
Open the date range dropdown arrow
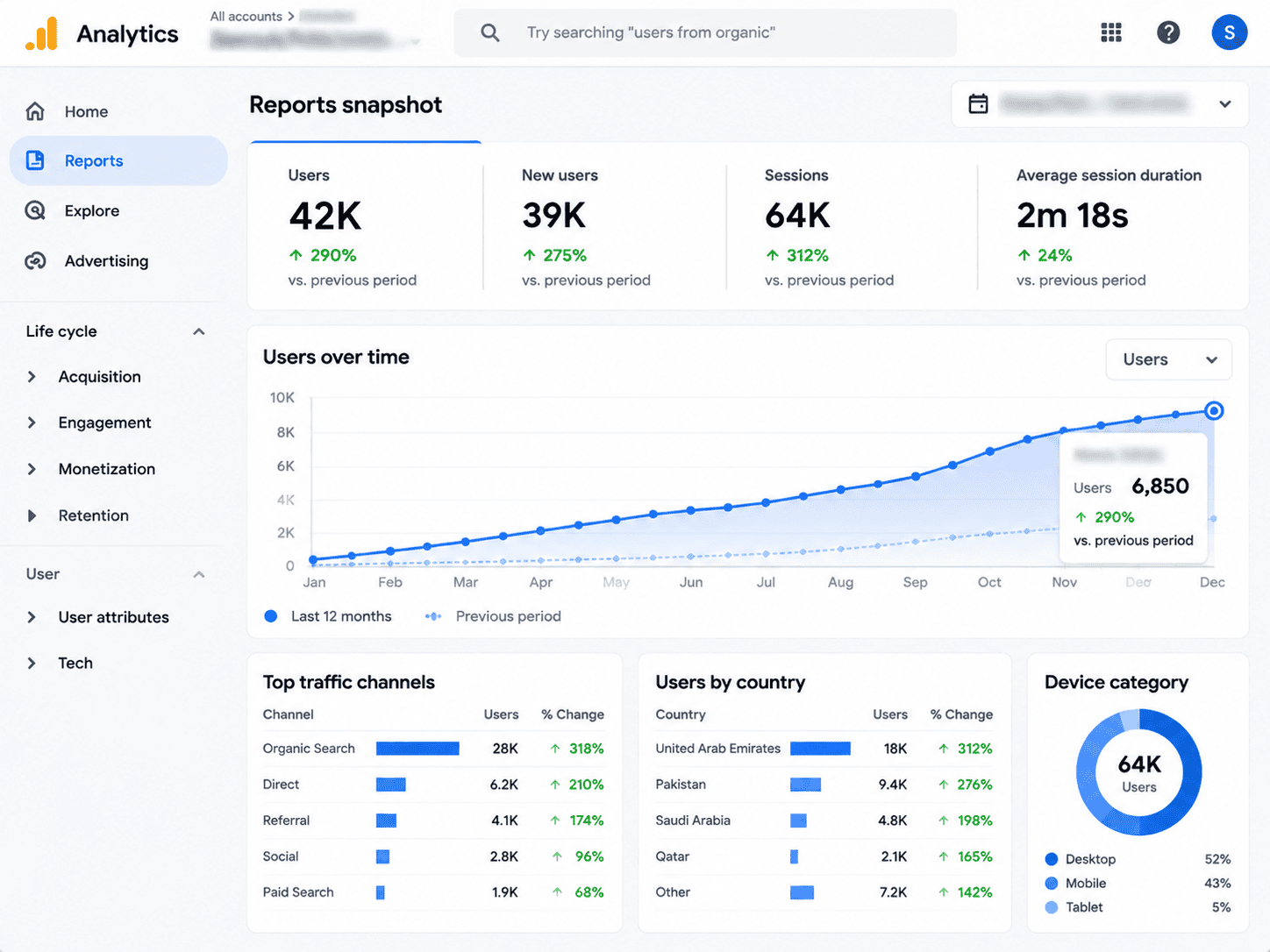click(1225, 103)
